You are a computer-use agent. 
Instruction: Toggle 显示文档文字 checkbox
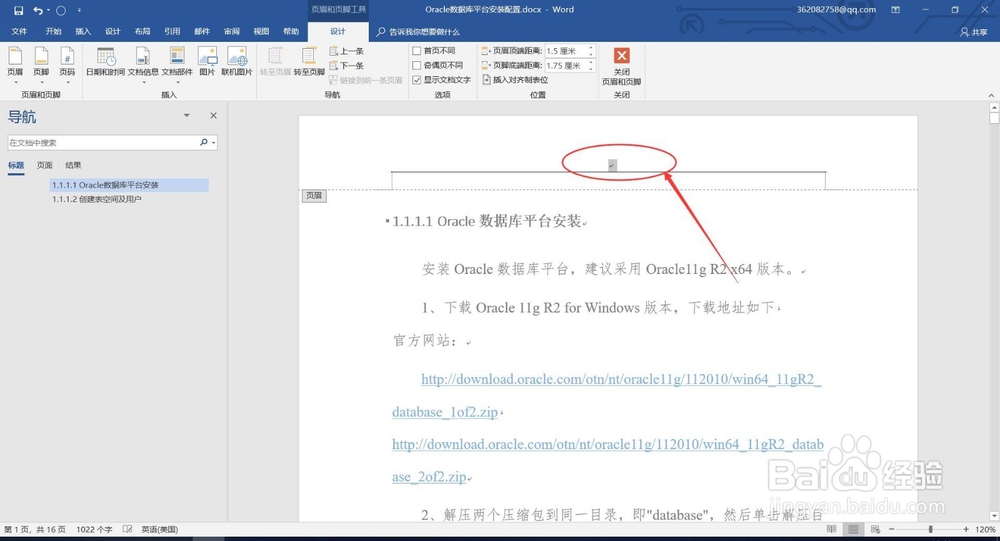coord(416,80)
